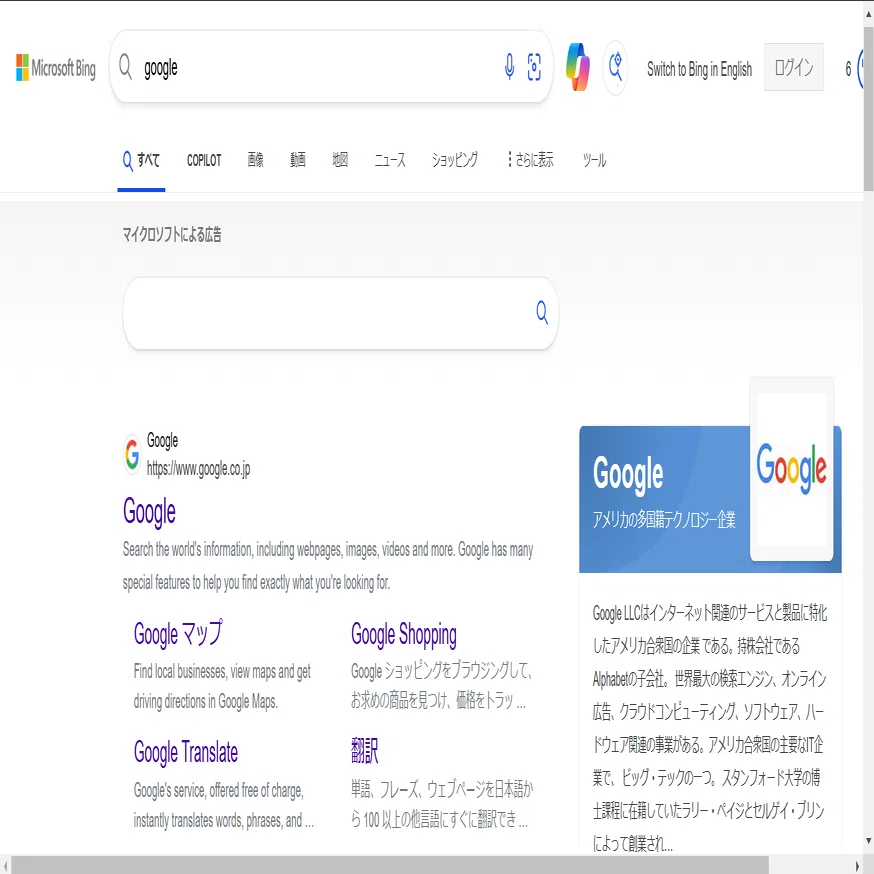
Task: Open the main Google result title link
Action: click(x=149, y=512)
